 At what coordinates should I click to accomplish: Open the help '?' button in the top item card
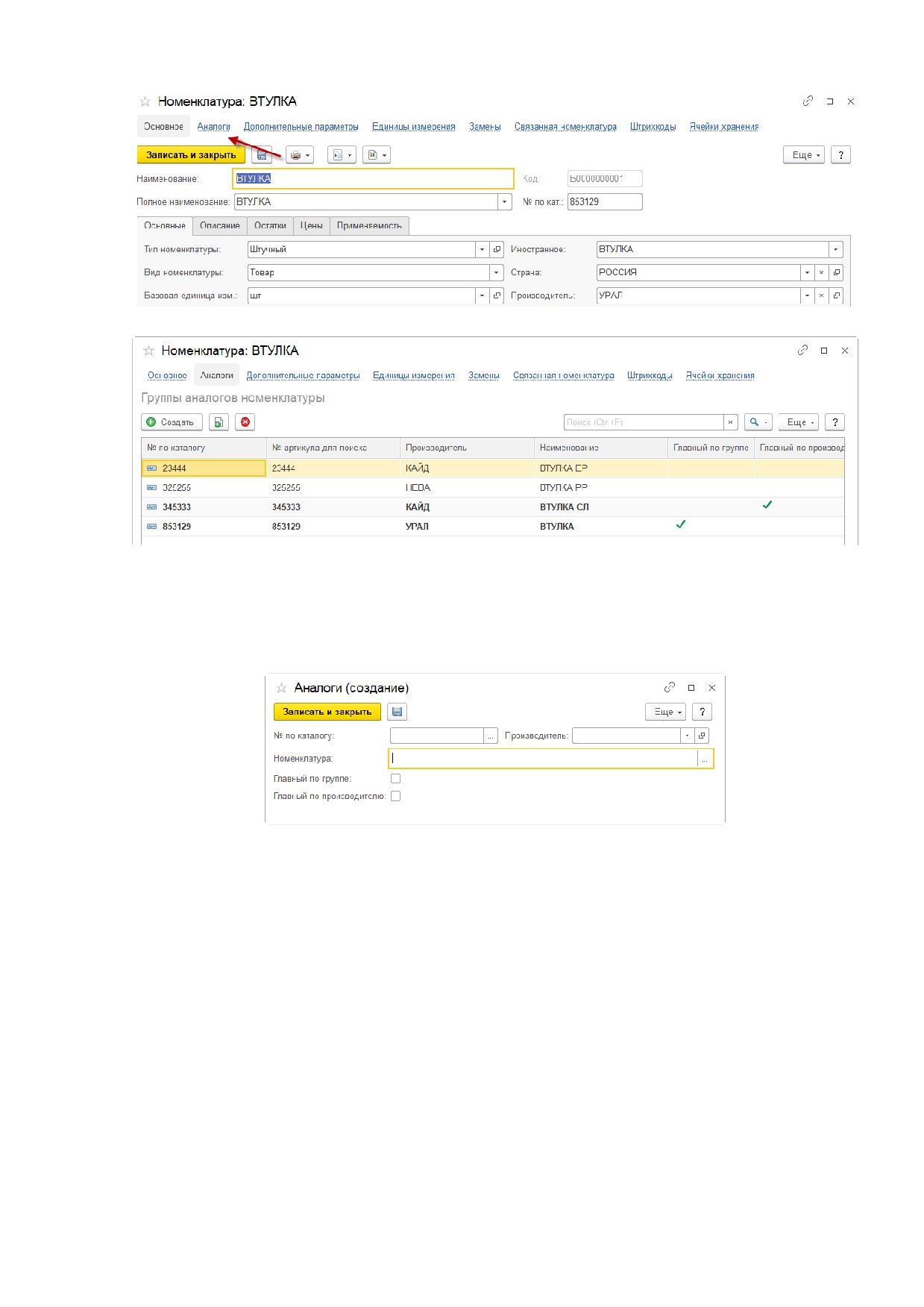click(840, 155)
